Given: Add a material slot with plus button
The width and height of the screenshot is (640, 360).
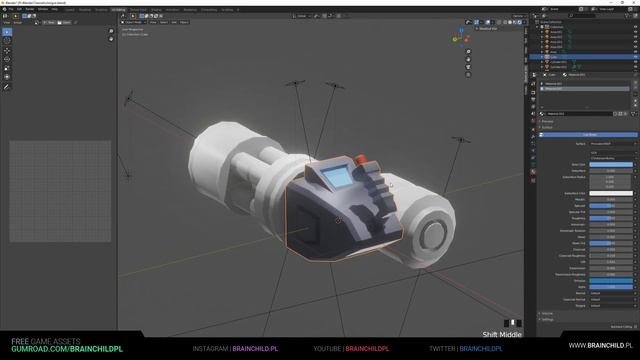Looking at the screenshot, I should pos(635,82).
